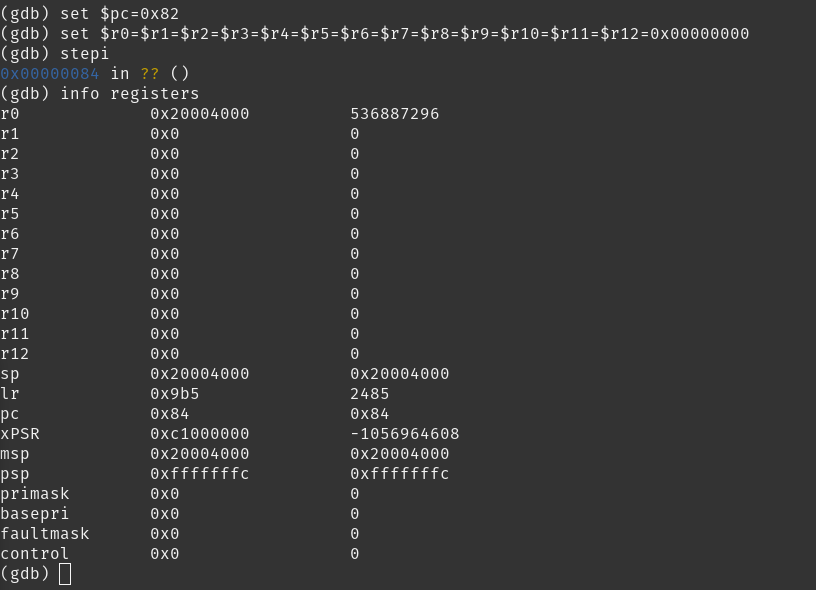This screenshot has width=816, height=590.
Task: Click the xPSR decimal value -1056964608
Action: pos(405,434)
